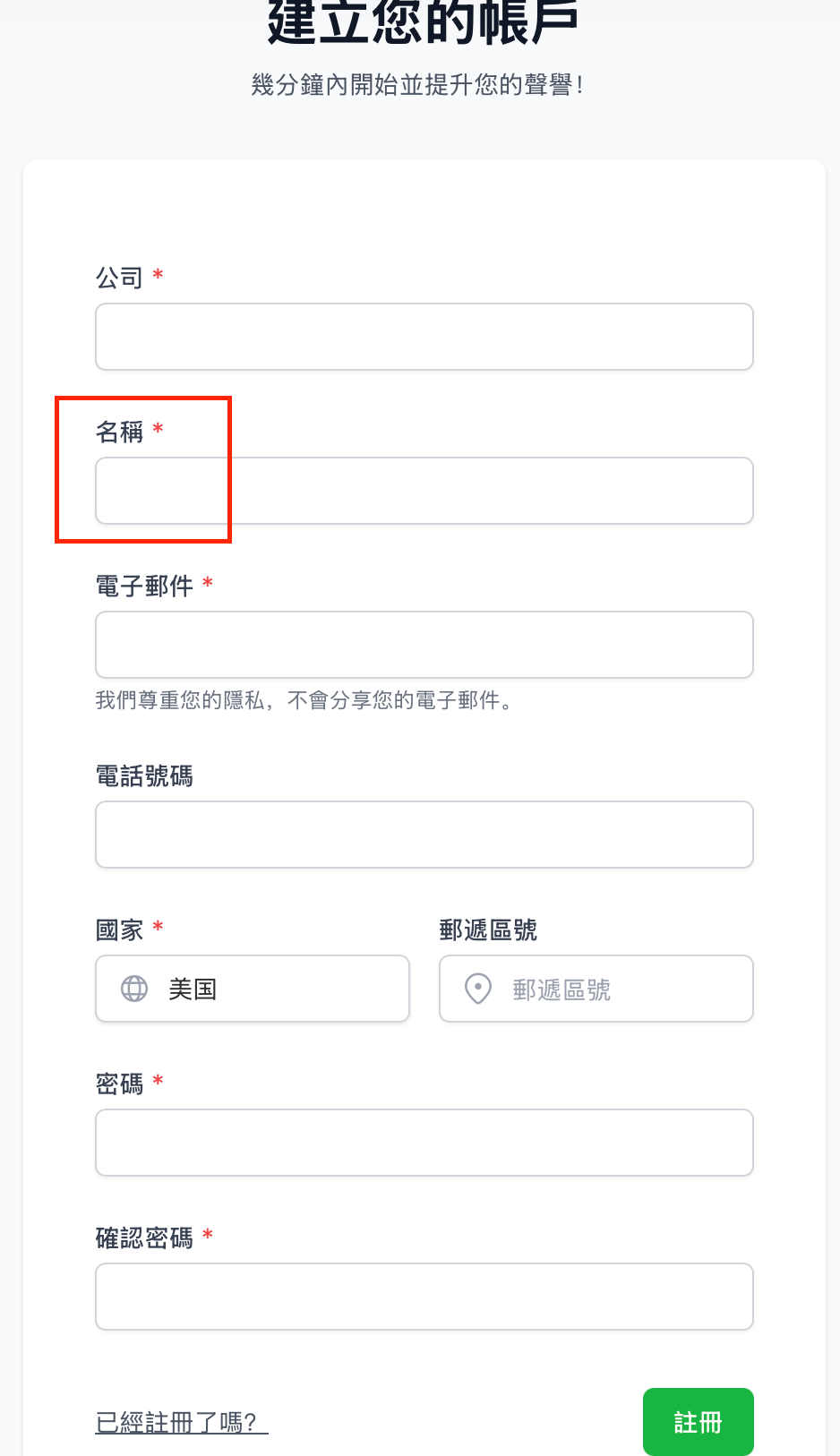Click the 郵遞區號 postal code input
Viewport: 840px width, 1456px height.
pyautogui.click(x=596, y=989)
